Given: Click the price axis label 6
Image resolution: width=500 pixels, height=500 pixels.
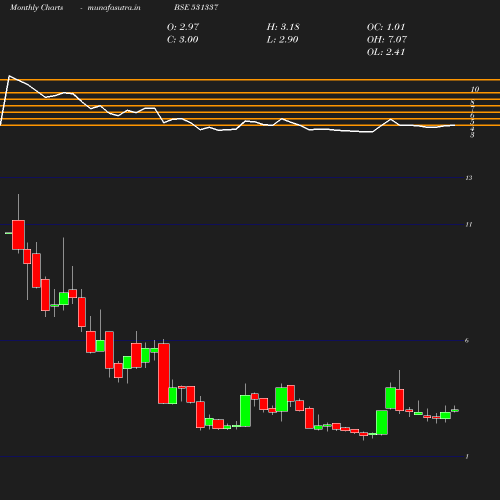Looking at the screenshot, I should (x=467, y=340).
